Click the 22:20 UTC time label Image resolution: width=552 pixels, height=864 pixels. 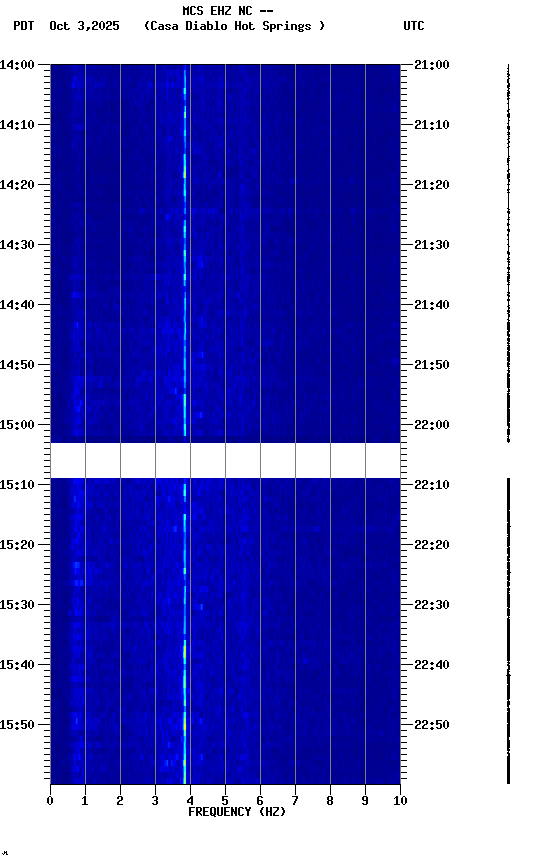click(432, 546)
